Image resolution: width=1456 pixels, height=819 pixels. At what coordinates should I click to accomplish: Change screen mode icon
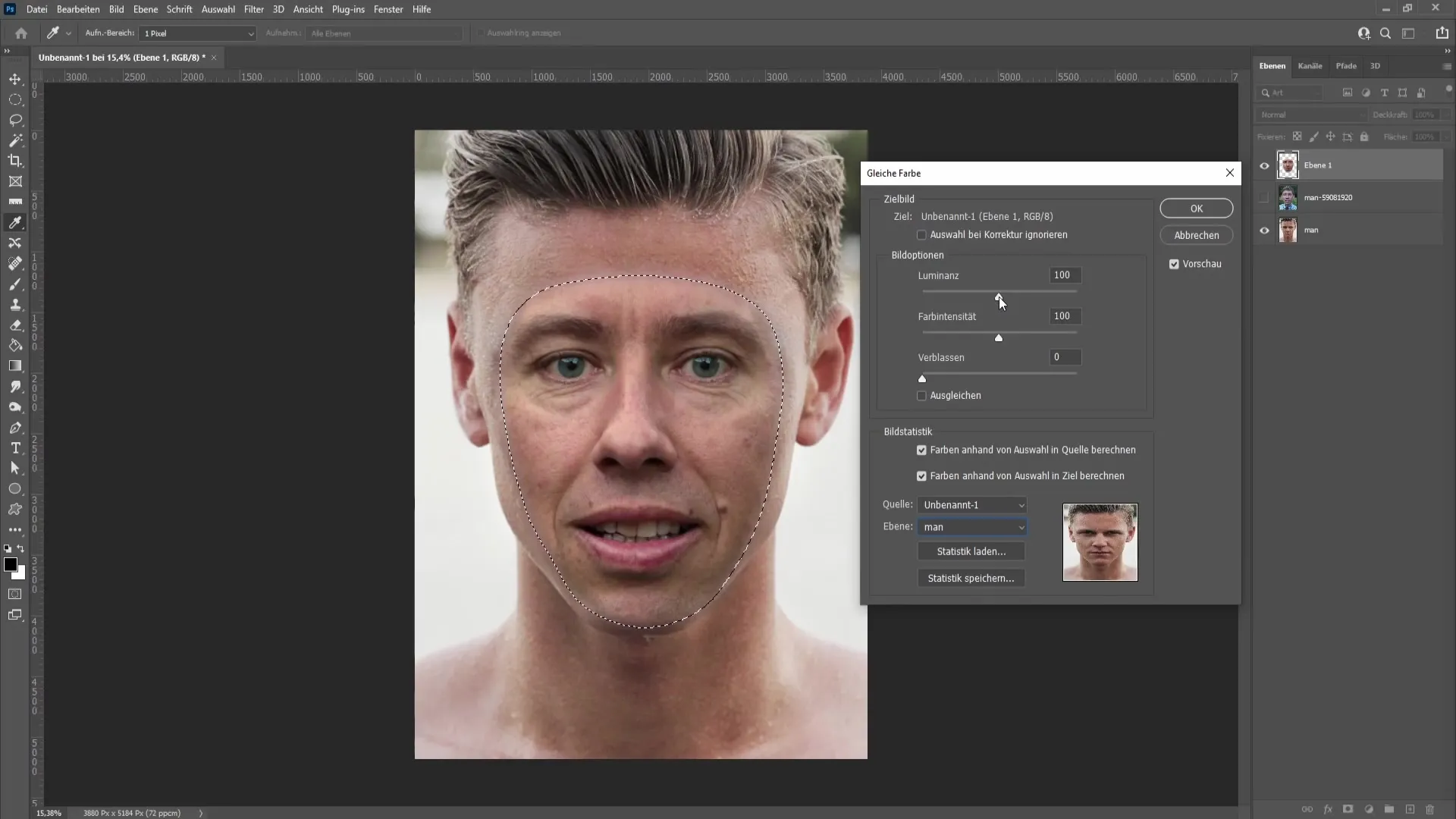15,615
